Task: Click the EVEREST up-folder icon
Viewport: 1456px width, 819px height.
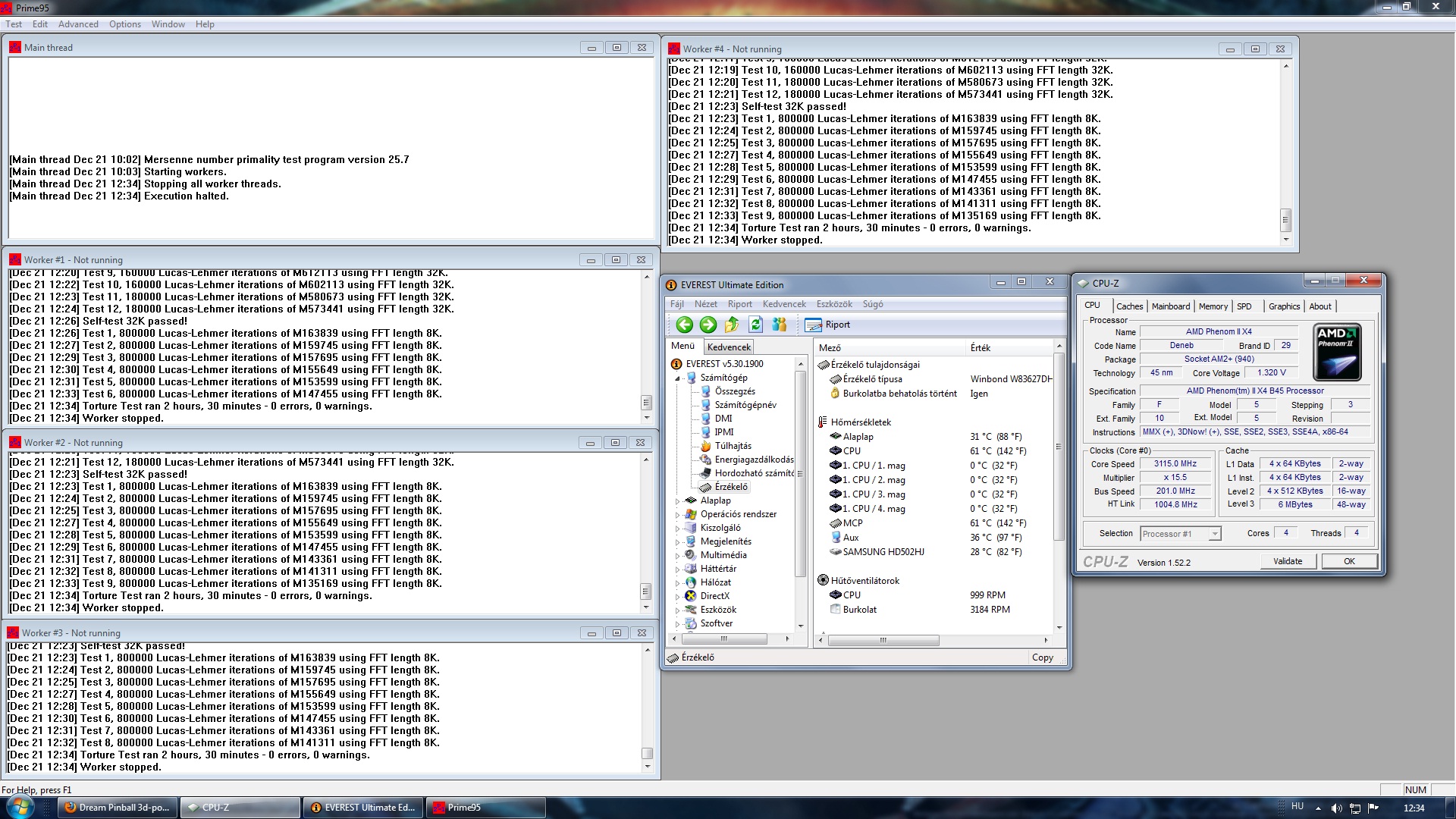Action: click(x=732, y=325)
